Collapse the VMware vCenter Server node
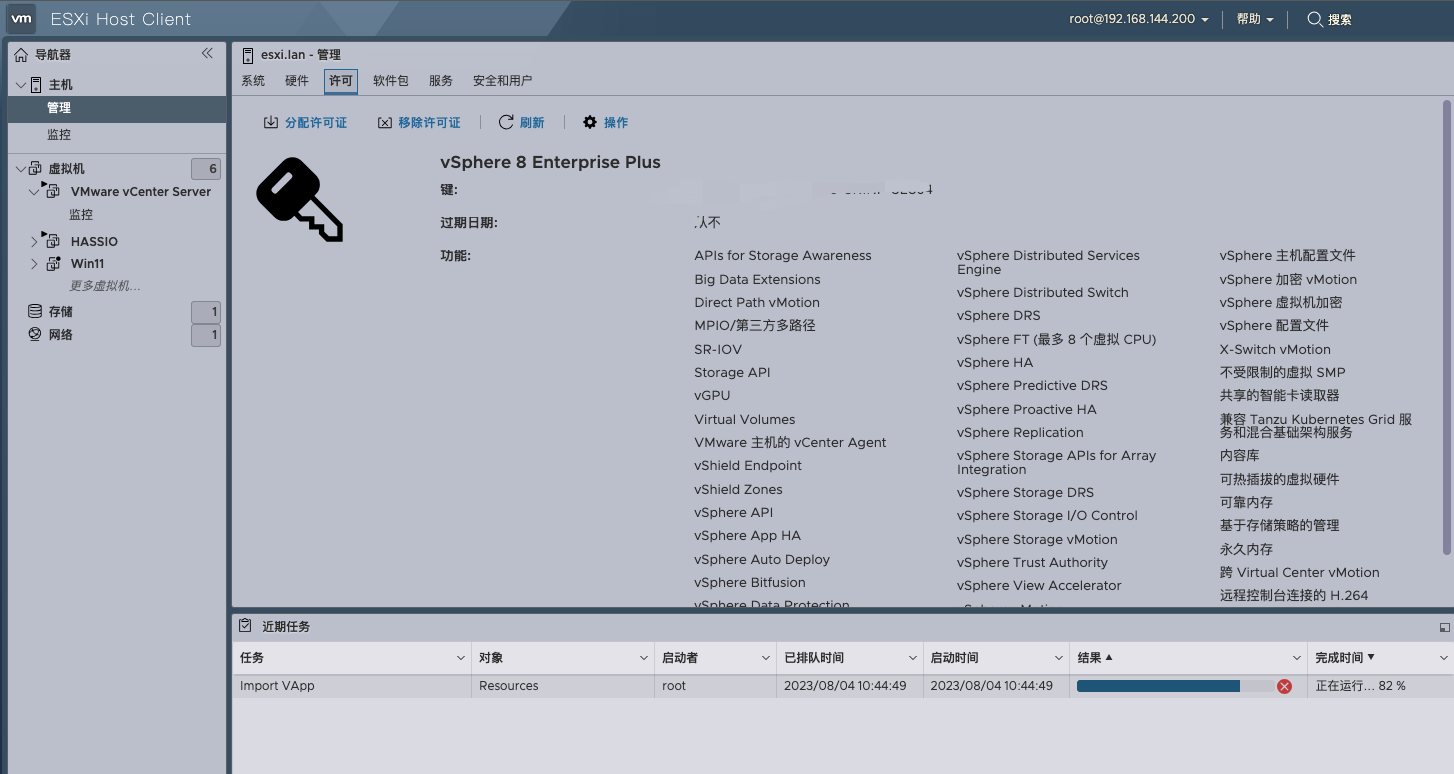Screen dimensions: 1454x774 [x=34, y=192]
